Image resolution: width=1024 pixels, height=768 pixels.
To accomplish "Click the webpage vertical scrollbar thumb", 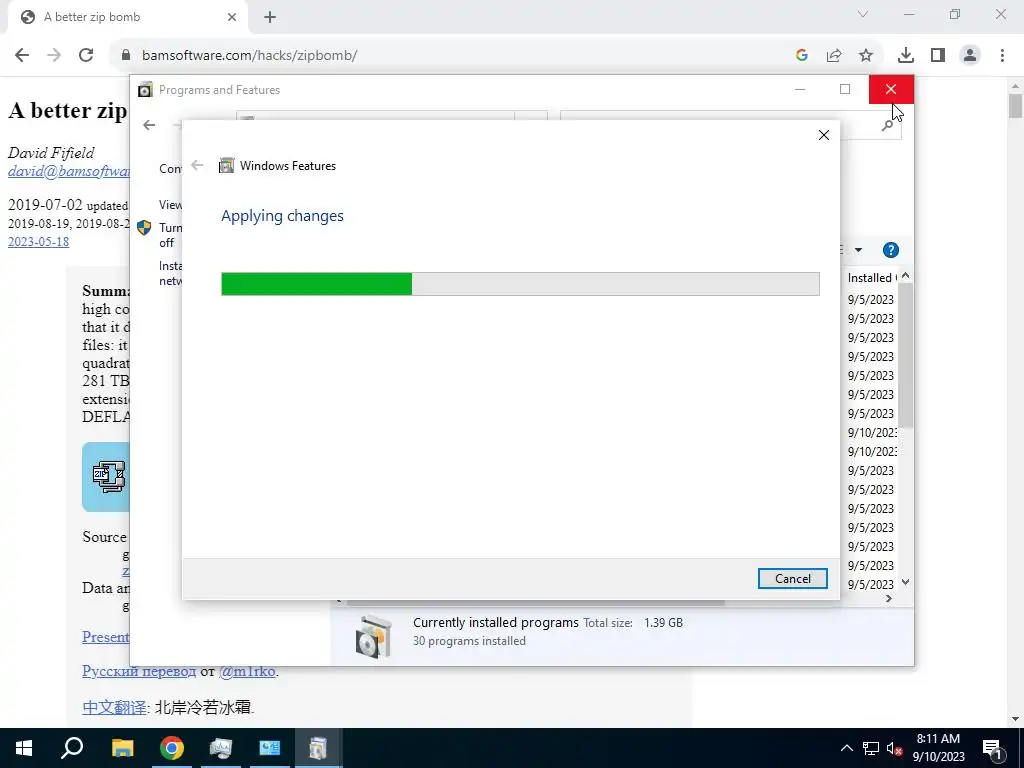I will point(1015,106).
